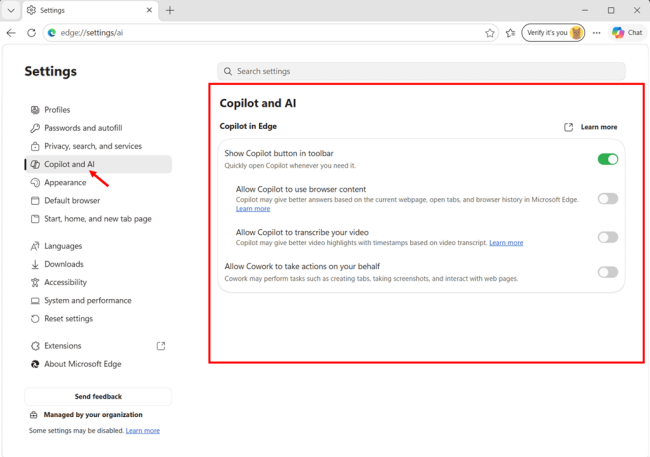Viewport: 650px width, 457px height.
Task: Open Passwords and autofill settings
Action: [x=98, y=128]
